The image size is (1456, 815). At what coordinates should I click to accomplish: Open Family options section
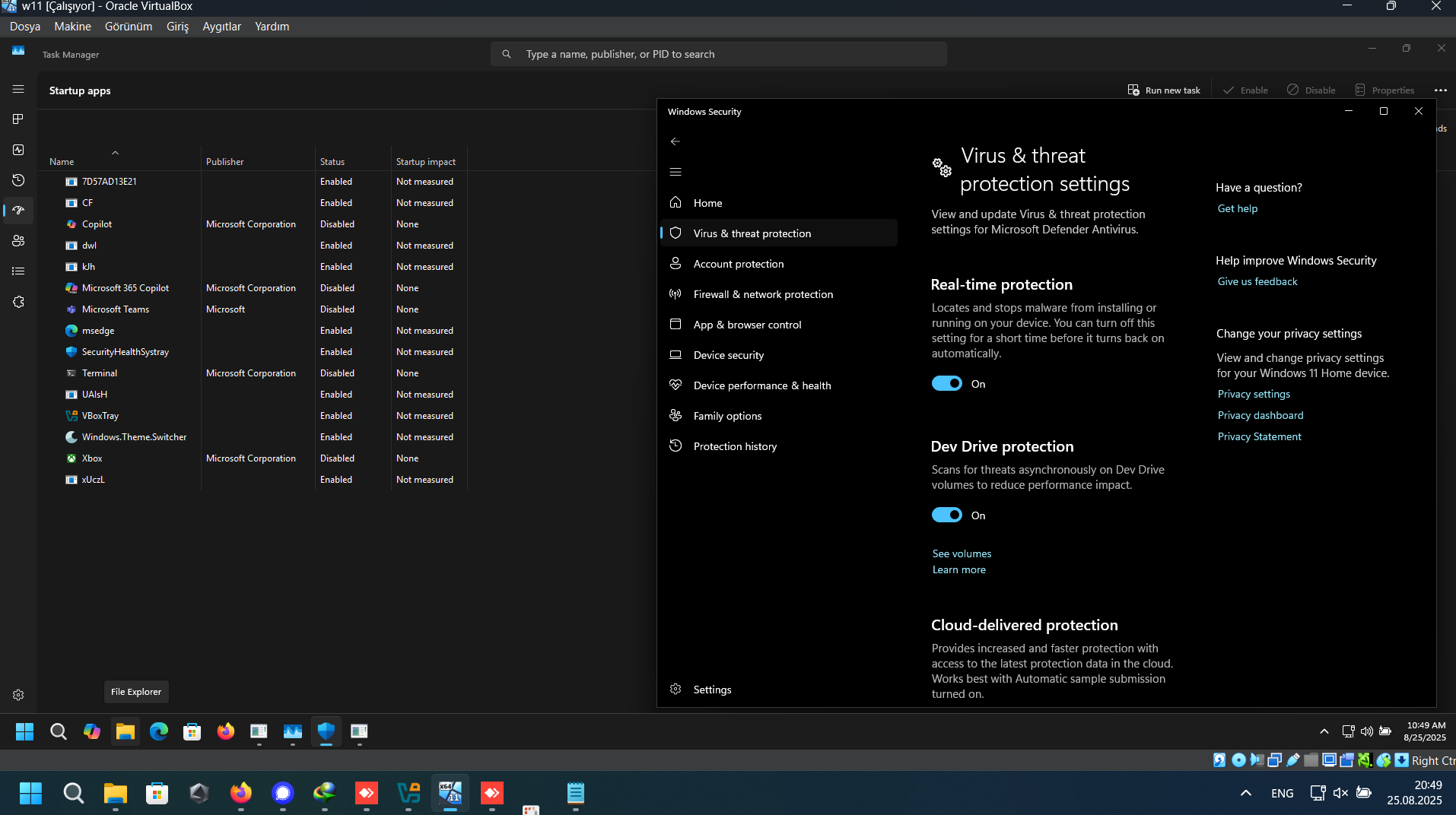point(779,416)
